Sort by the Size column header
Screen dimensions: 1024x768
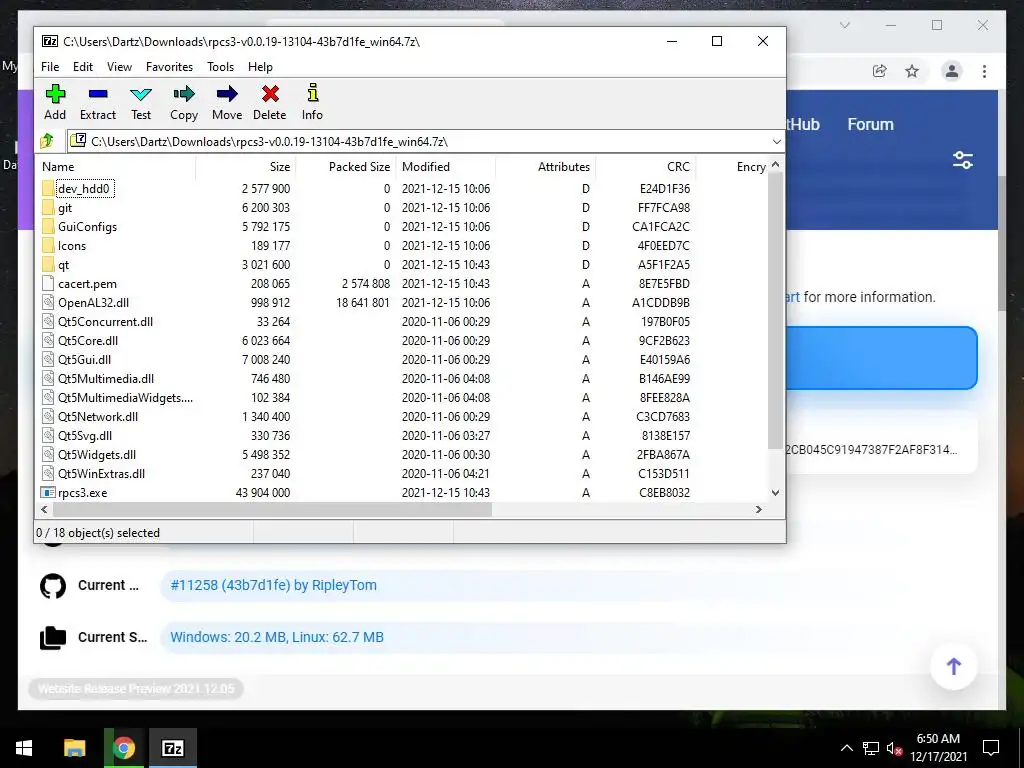pyautogui.click(x=246, y=167)
